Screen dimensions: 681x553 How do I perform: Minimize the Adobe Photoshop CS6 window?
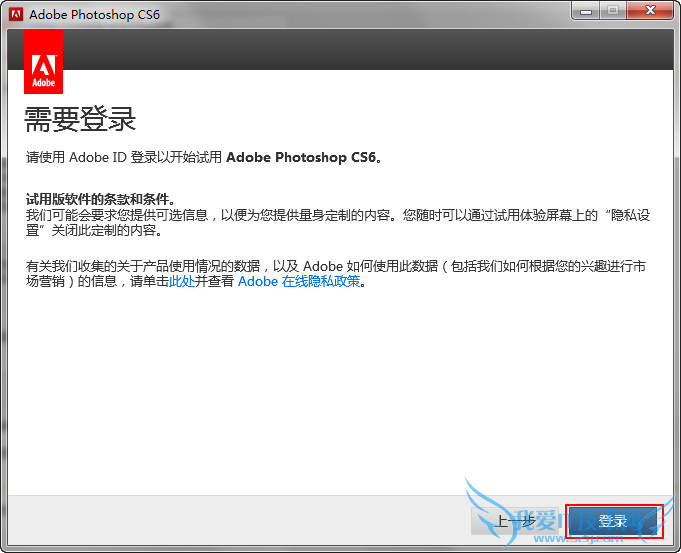[586, 11]
